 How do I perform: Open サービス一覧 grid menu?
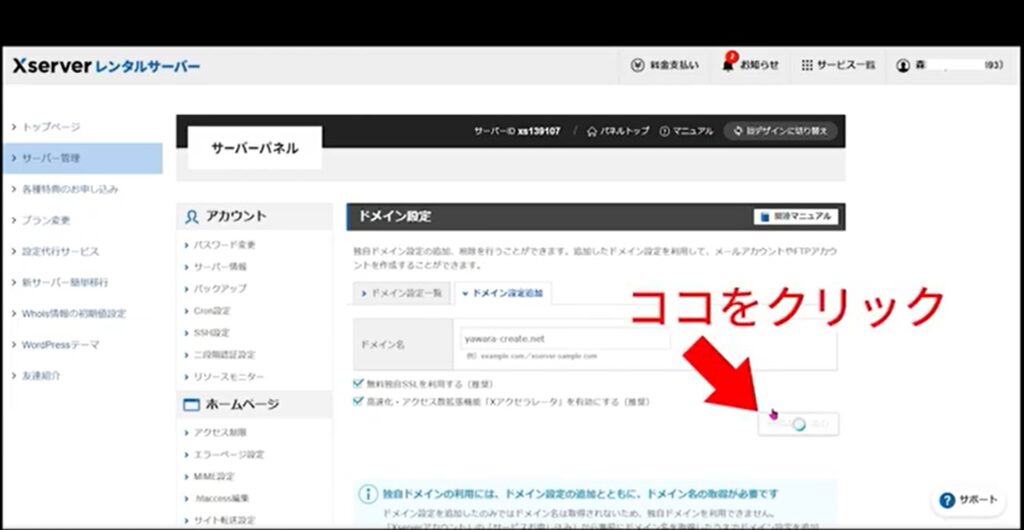(x=838, y=65)
